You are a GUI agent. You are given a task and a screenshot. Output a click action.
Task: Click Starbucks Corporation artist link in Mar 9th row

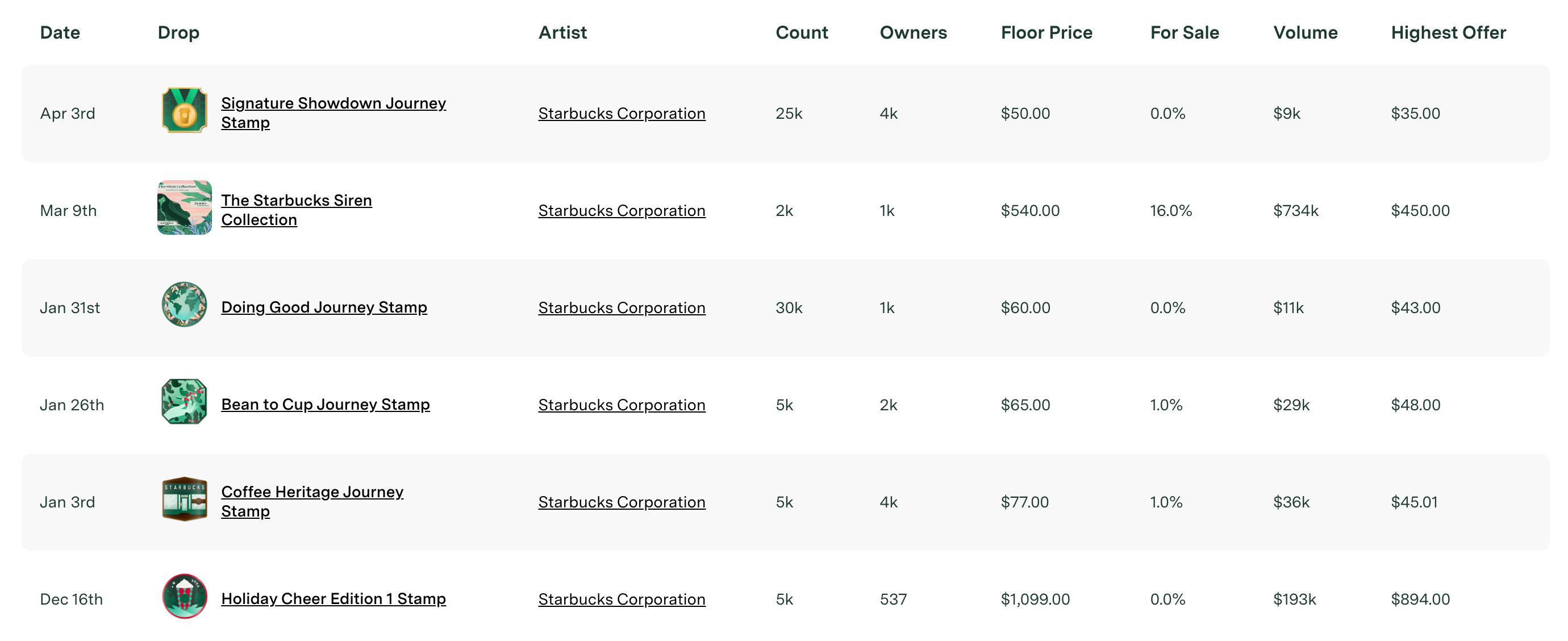(622, 211)
